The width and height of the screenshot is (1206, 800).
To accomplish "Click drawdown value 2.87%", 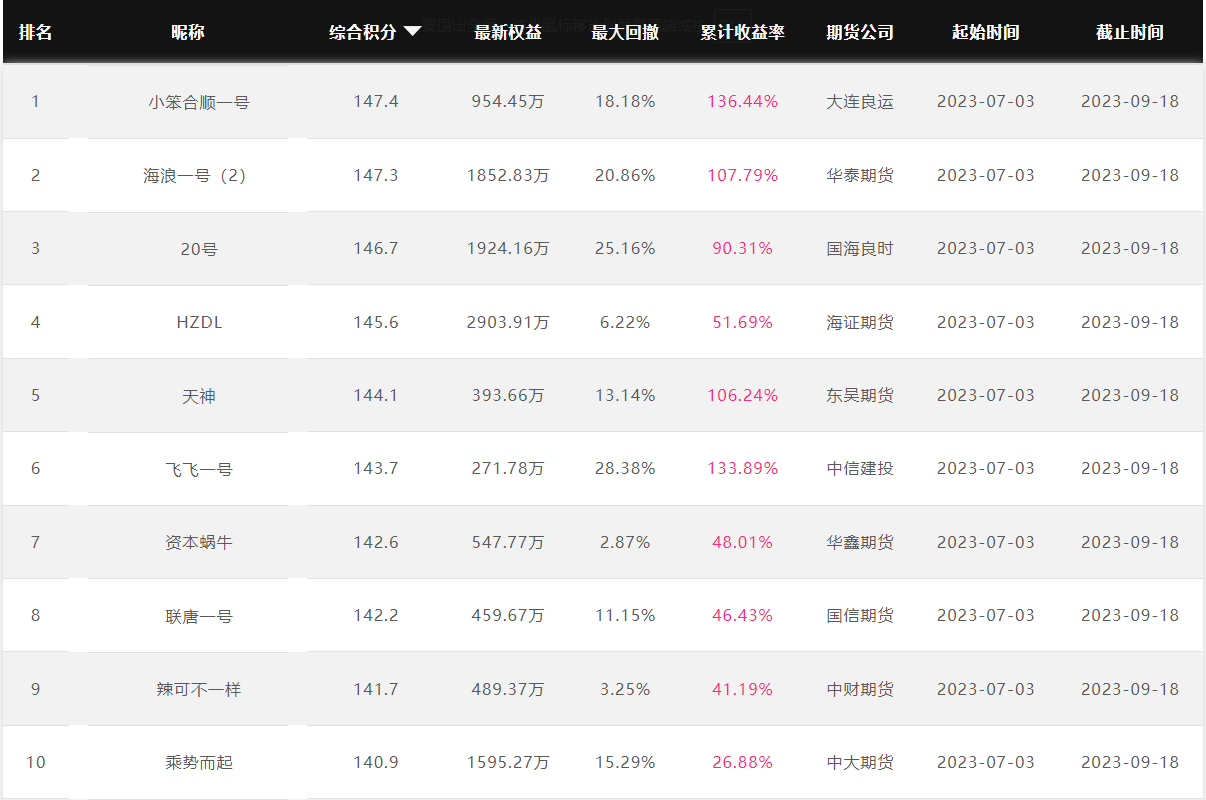I will click(x=625, y=542).
